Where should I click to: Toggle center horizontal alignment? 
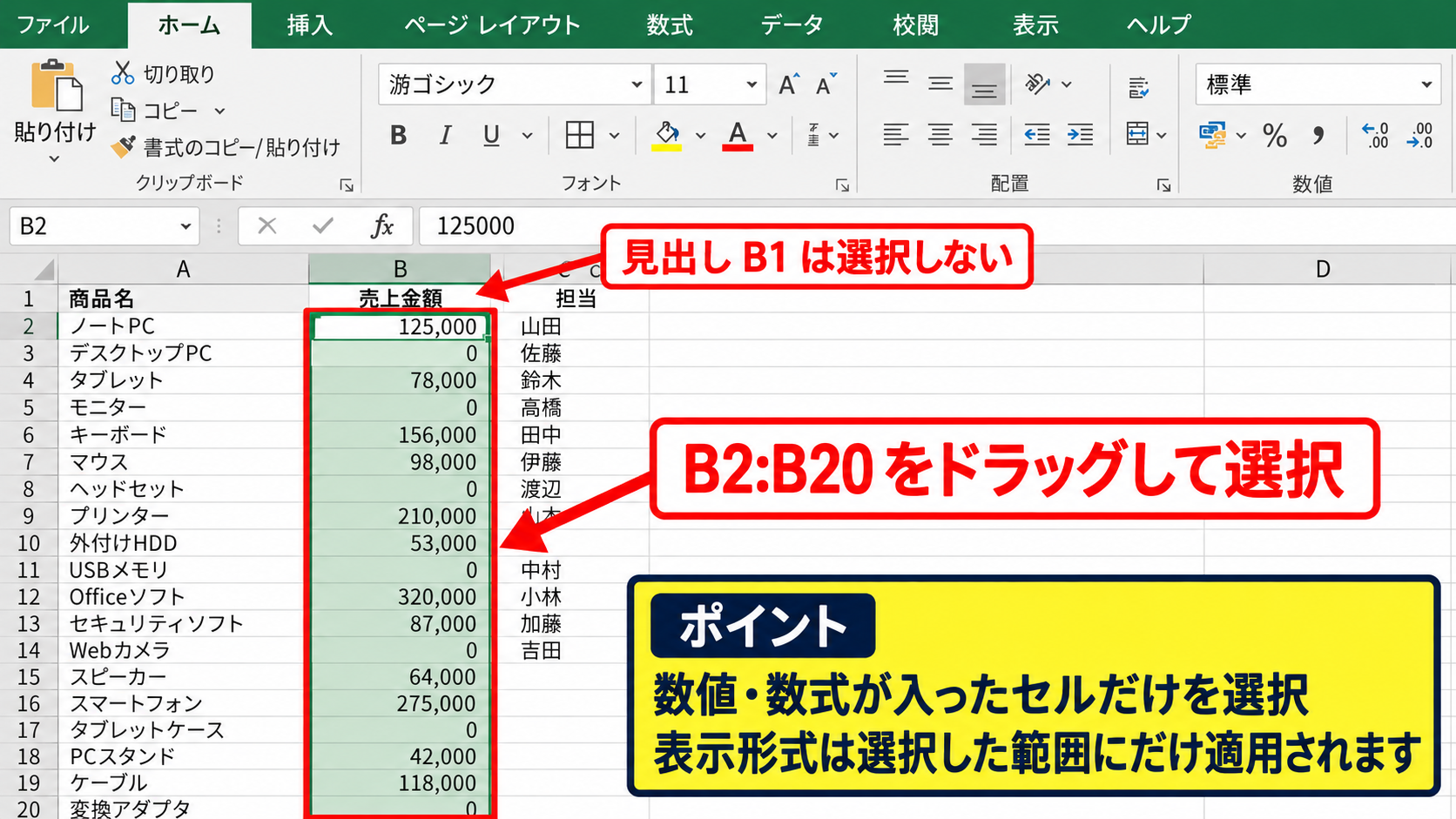940,135
